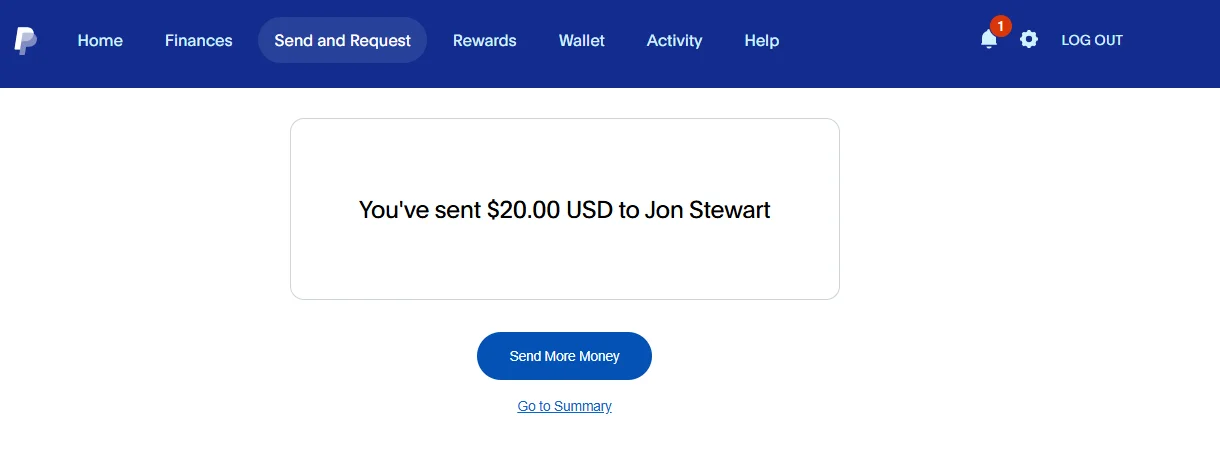The width and height of the screenshot is (1220, 463).
Task: Click the PayPal logo in the header
Action: 26,41
